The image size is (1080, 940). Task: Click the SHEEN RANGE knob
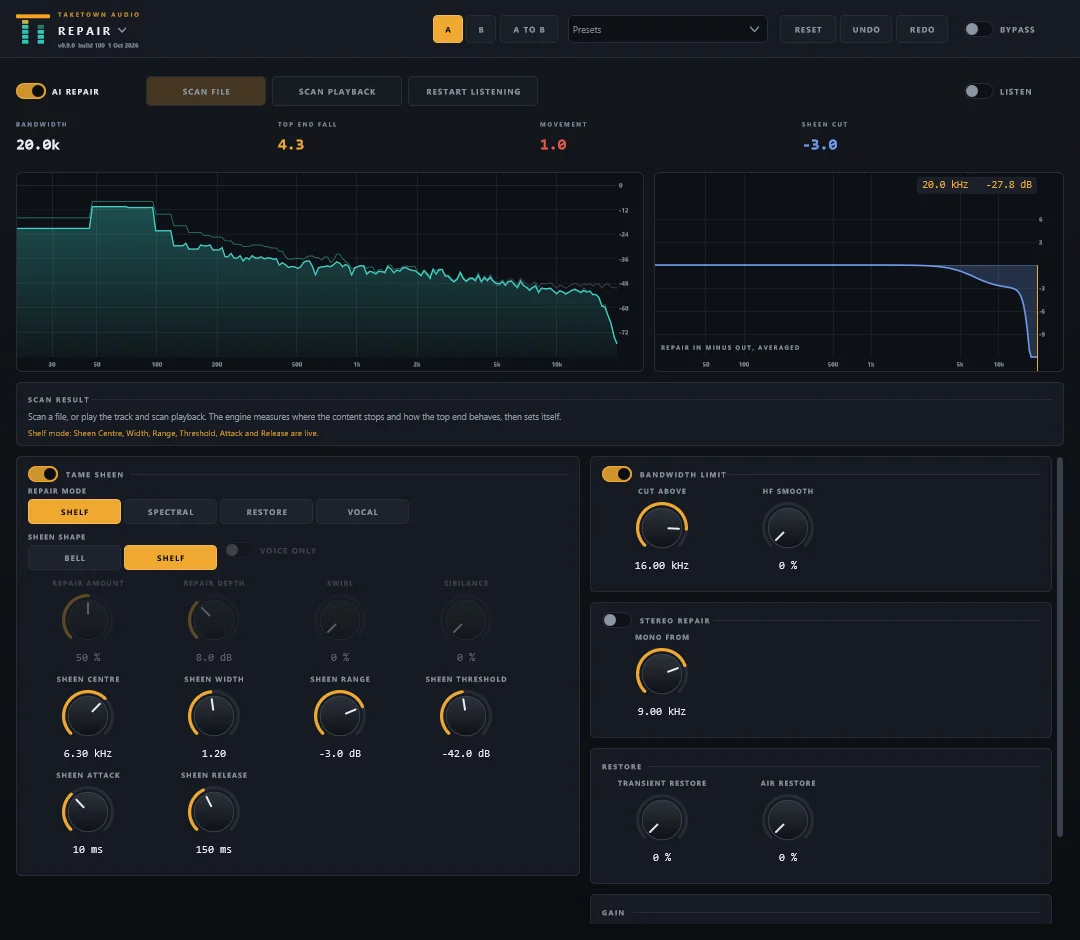pyautogui.click(x=340, y=715)
